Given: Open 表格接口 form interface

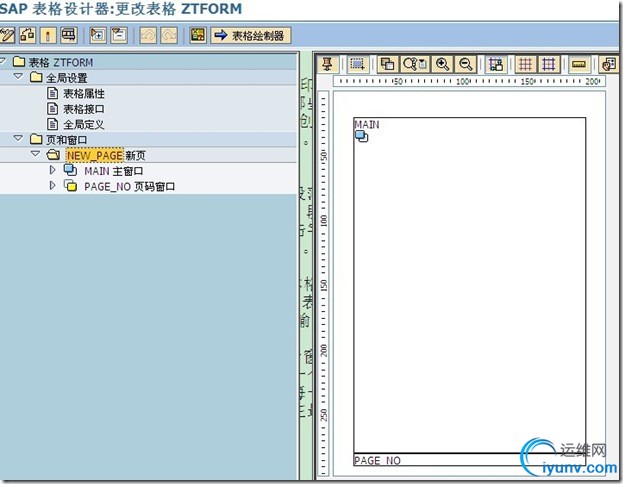Looking at the screenshot, I should (84, 109).
